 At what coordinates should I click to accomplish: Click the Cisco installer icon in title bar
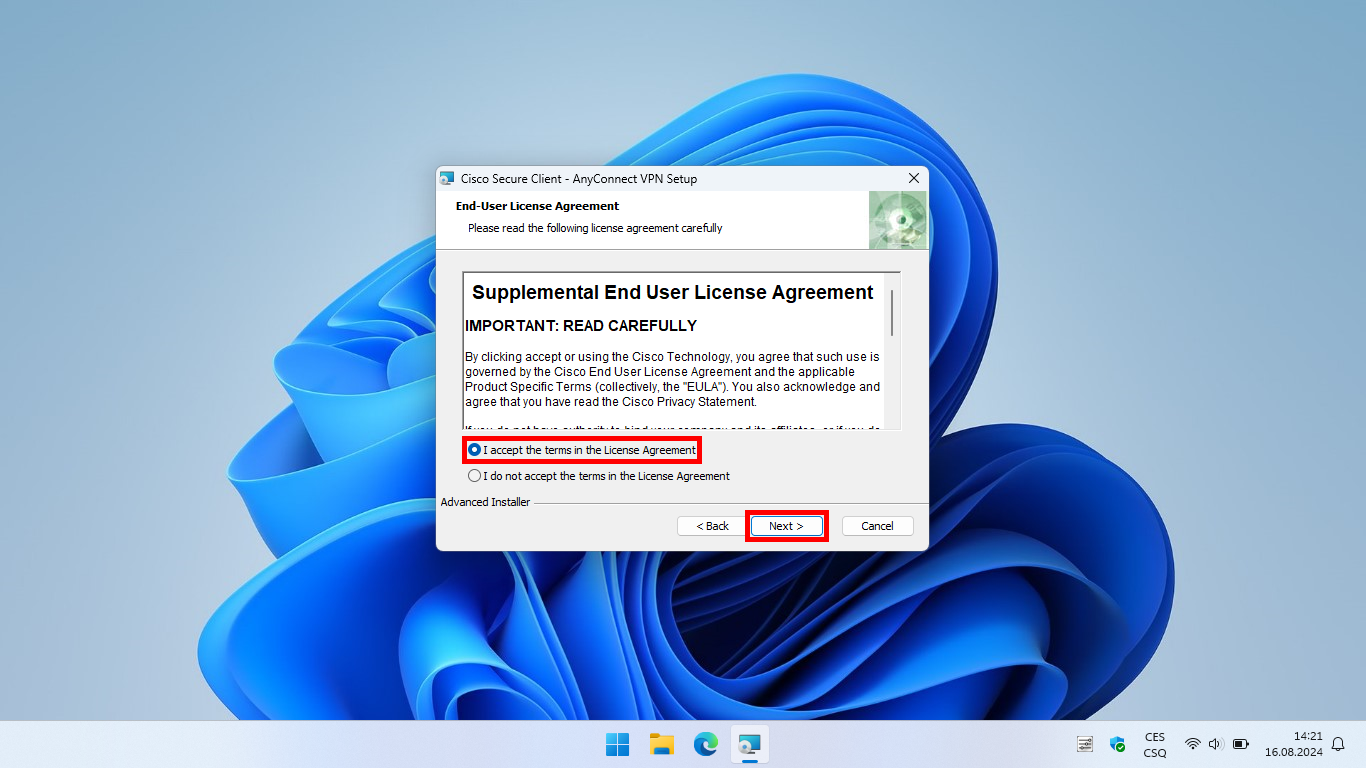click(x=447, y=179)
